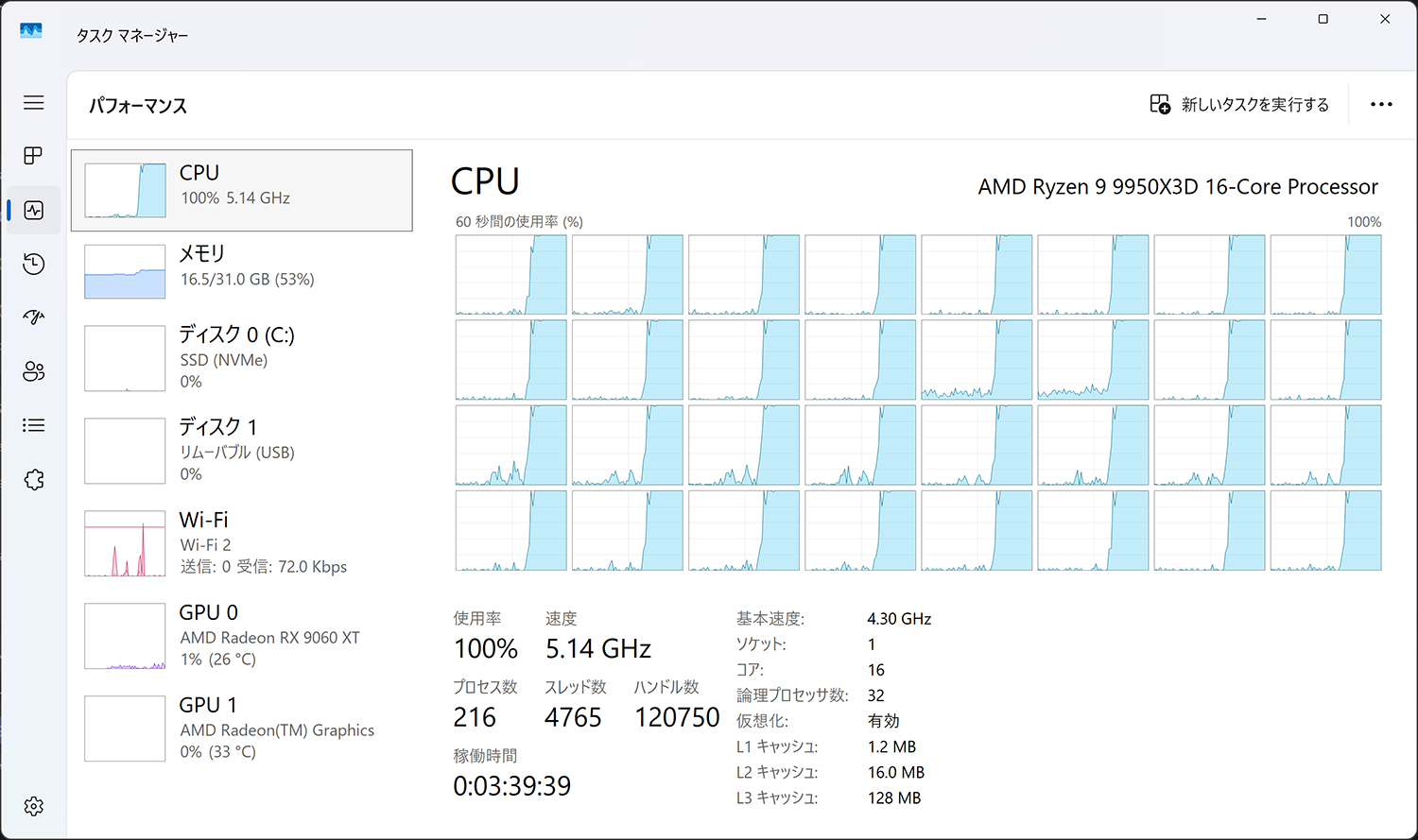Image resolution: width=1418 pixels, height=840 pixels.
Task: Open Task Manager settings gear
Action: pos(34,806)
